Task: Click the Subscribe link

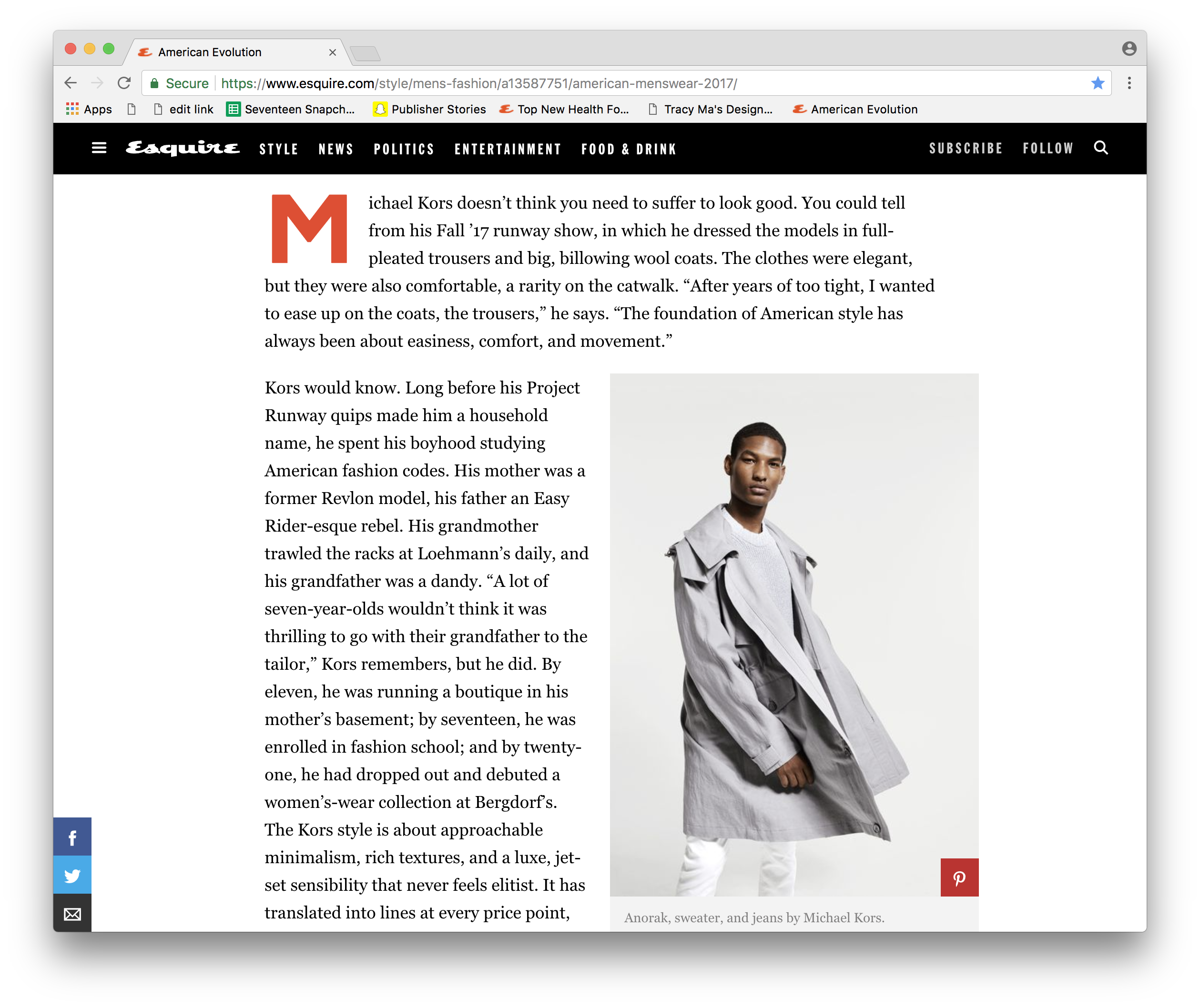Action: click(x=966, y=149)
